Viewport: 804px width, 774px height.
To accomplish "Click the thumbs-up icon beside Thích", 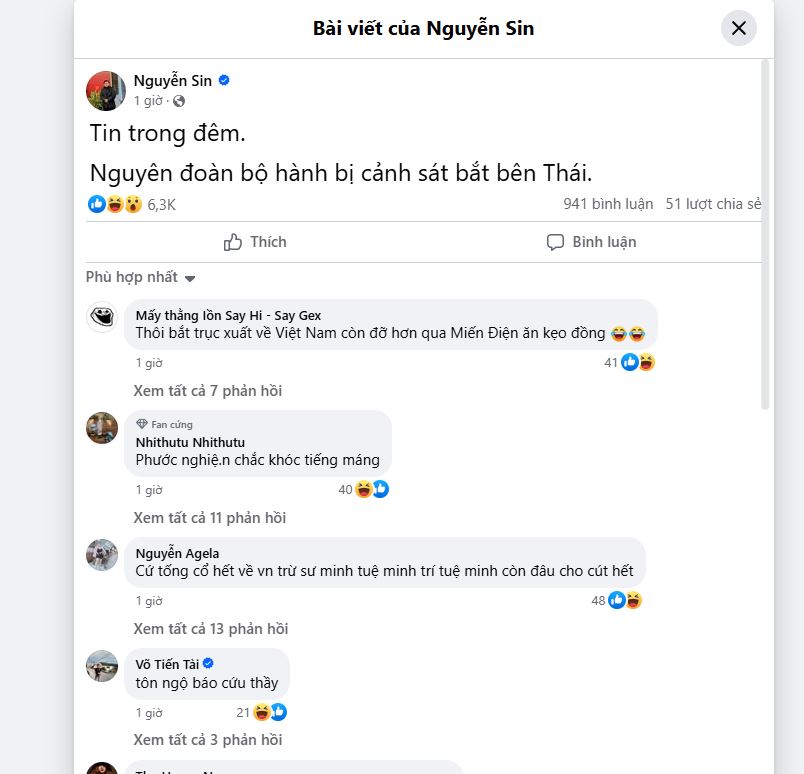I will pos(232,241).
